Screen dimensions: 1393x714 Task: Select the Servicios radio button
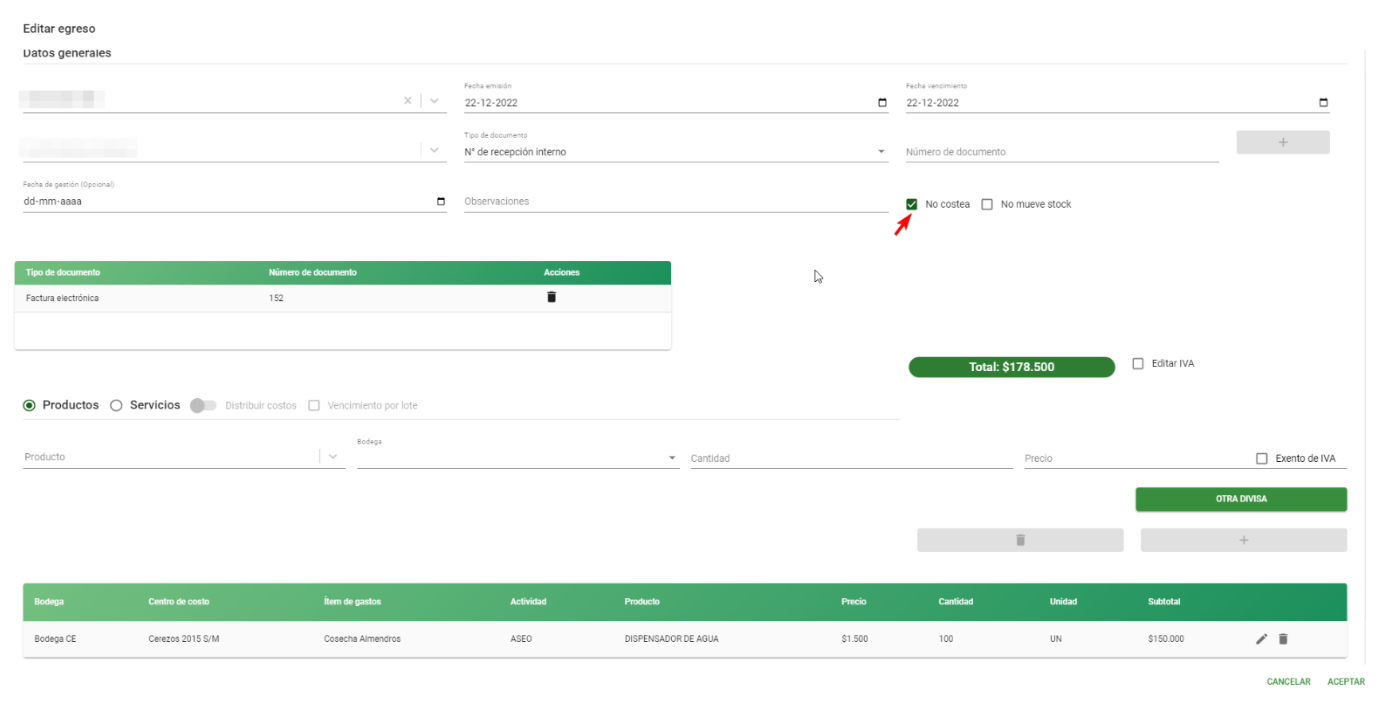click(x=116, y=405)
